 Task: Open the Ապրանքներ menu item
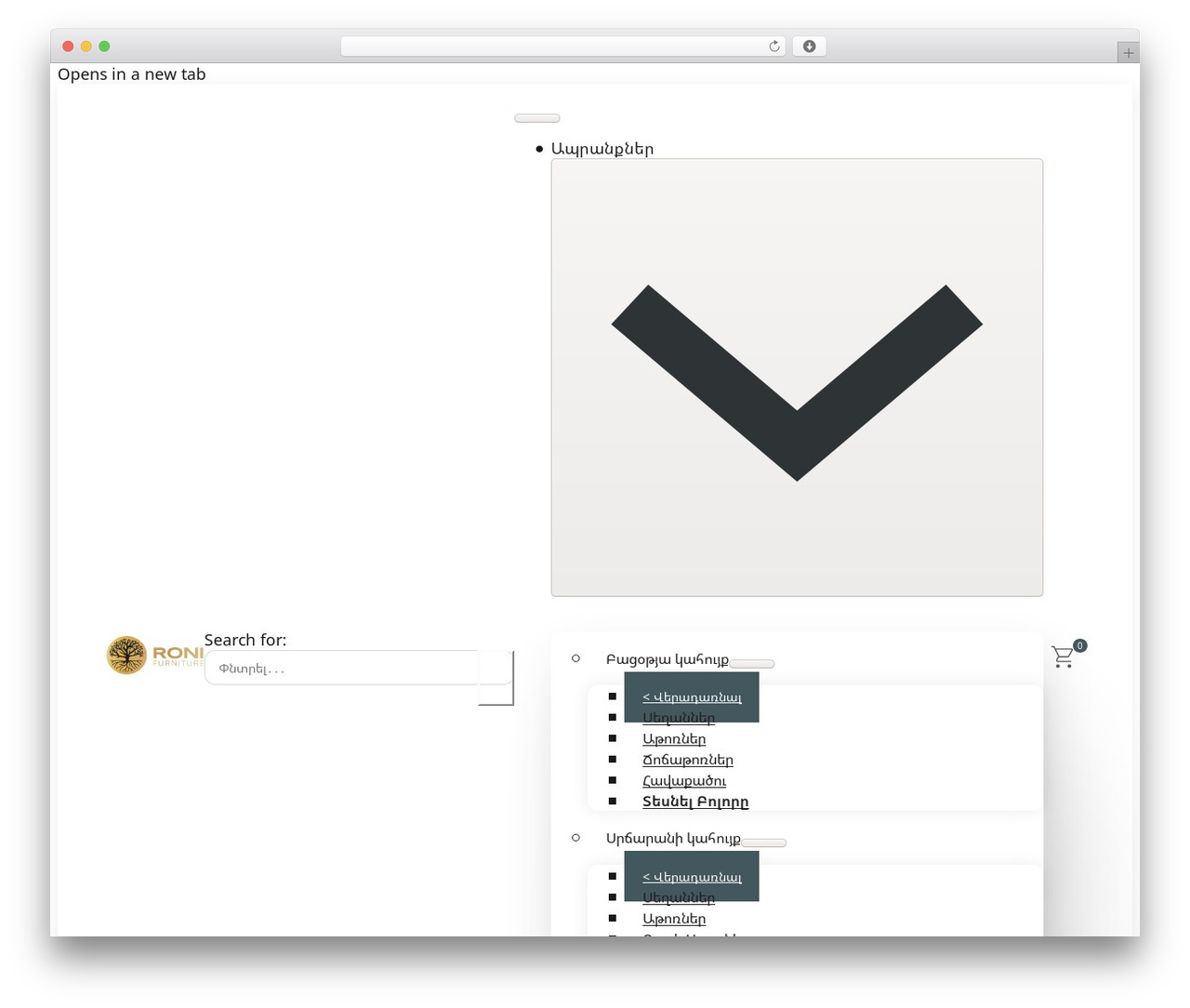[602, 149]
